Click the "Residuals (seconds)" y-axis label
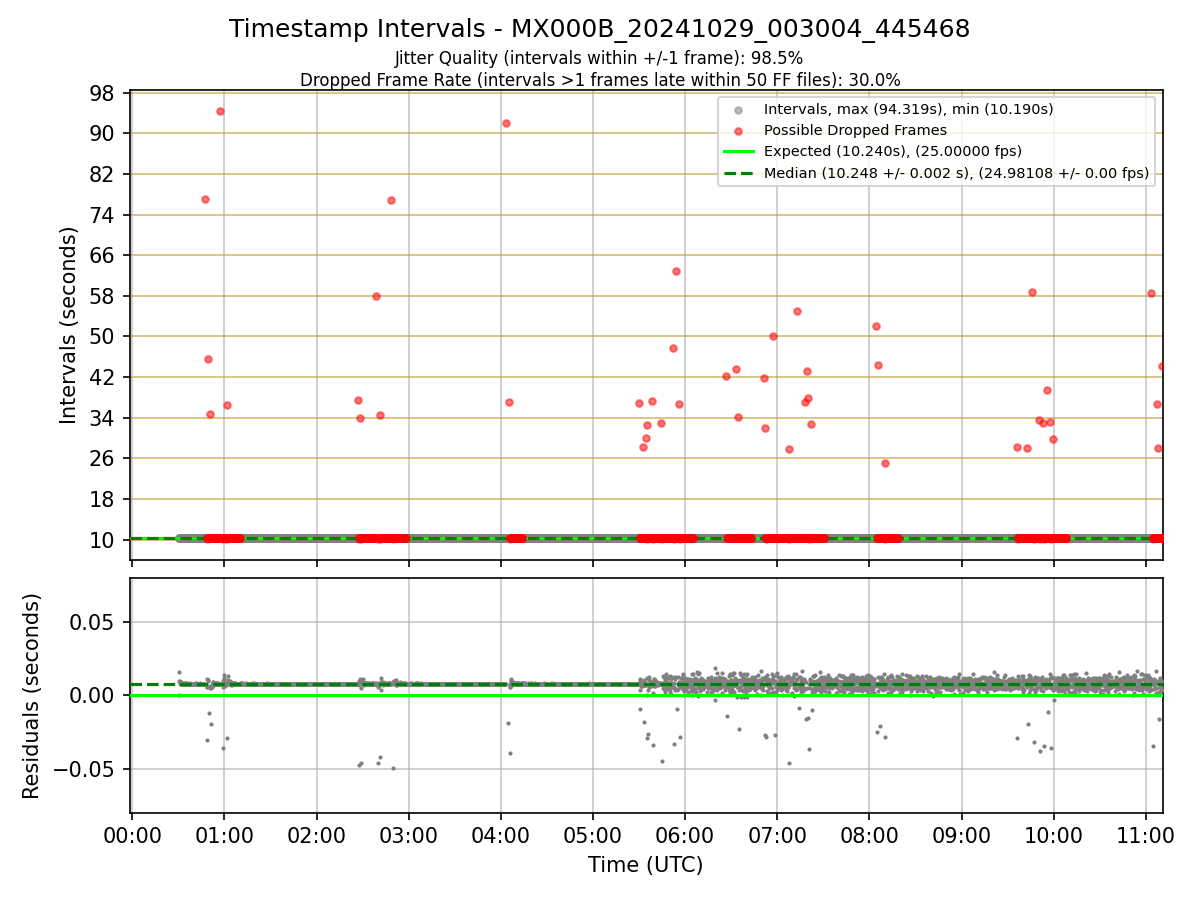This screenshot has height=900, width=1200. pyautogui.click(x=32, y=696)
